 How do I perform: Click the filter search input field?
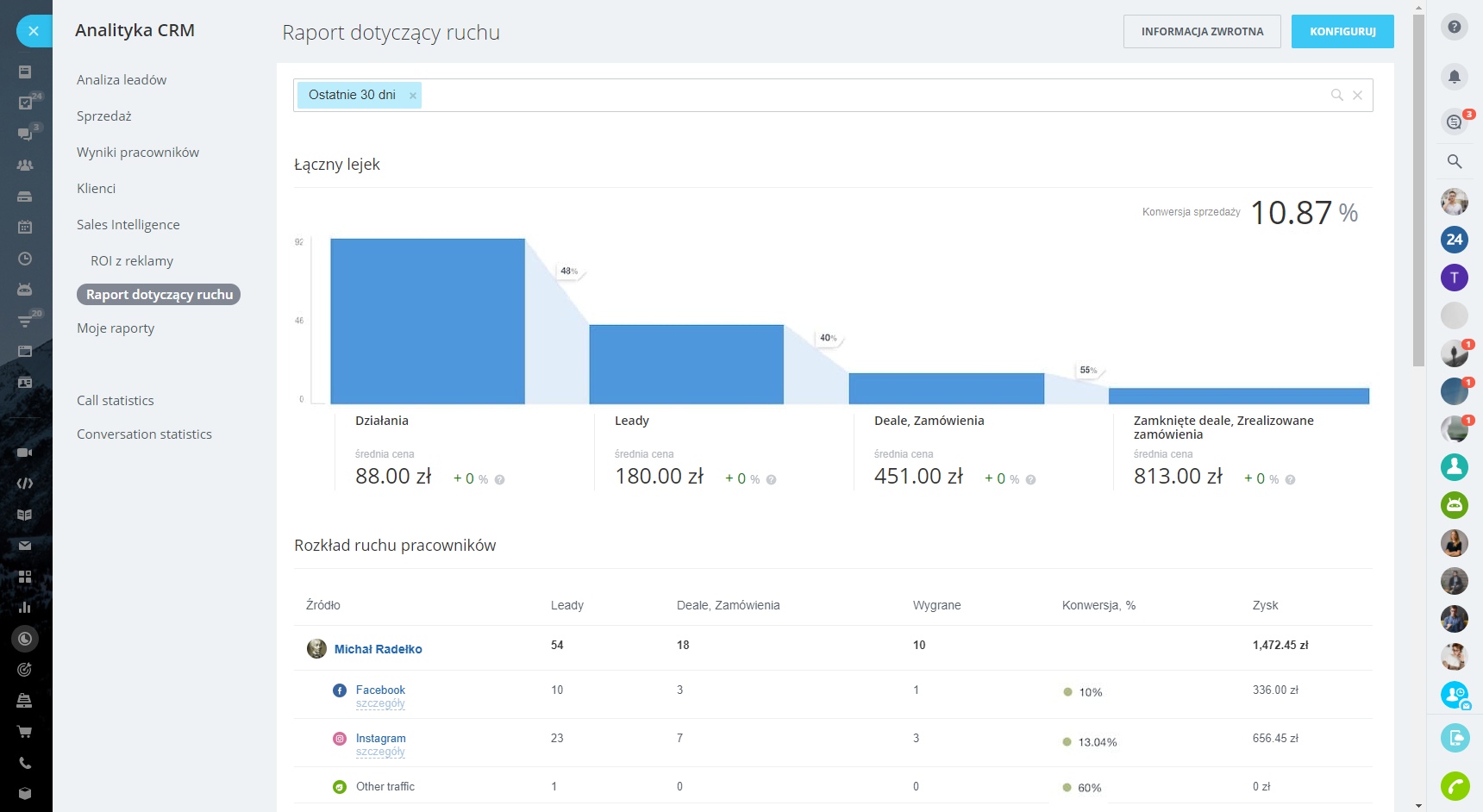pos(862,95)
